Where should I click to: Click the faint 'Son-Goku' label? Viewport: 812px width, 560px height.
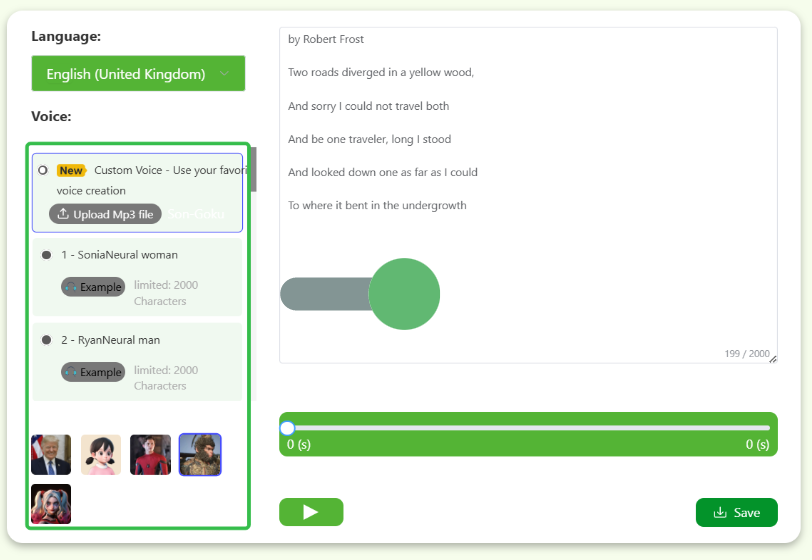(196, 214)
